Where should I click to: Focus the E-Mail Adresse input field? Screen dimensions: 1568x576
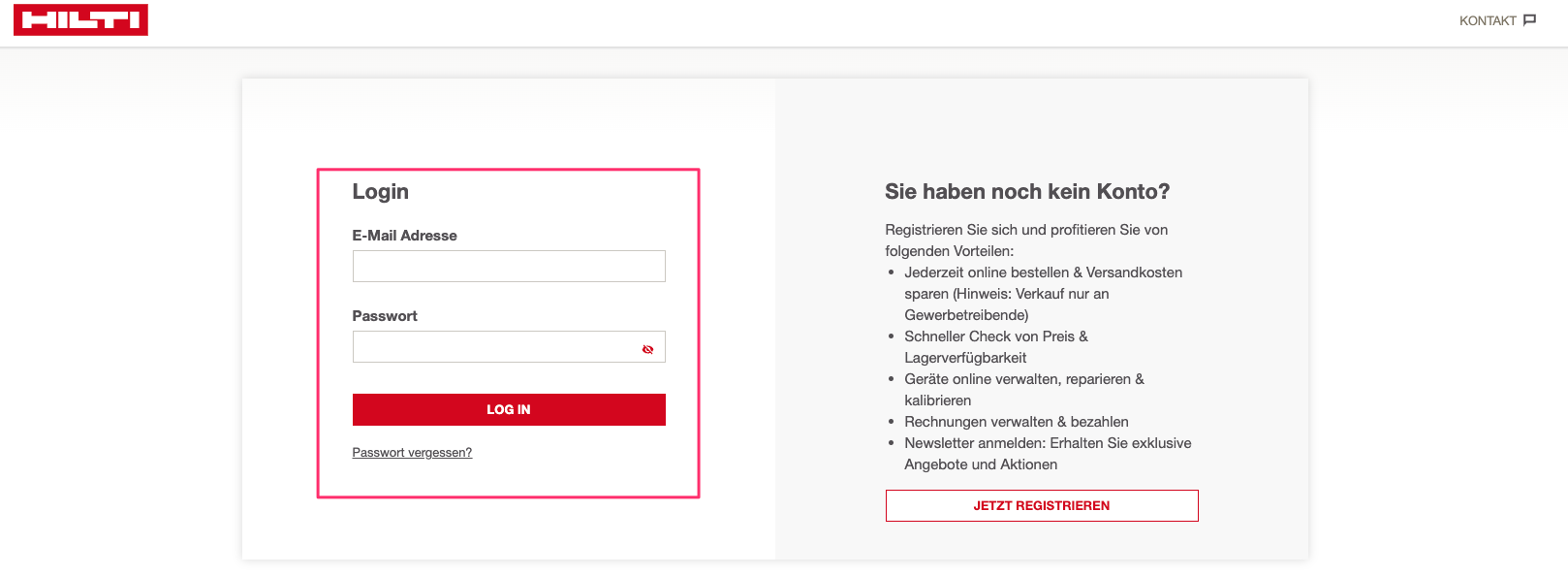point(509,266)
